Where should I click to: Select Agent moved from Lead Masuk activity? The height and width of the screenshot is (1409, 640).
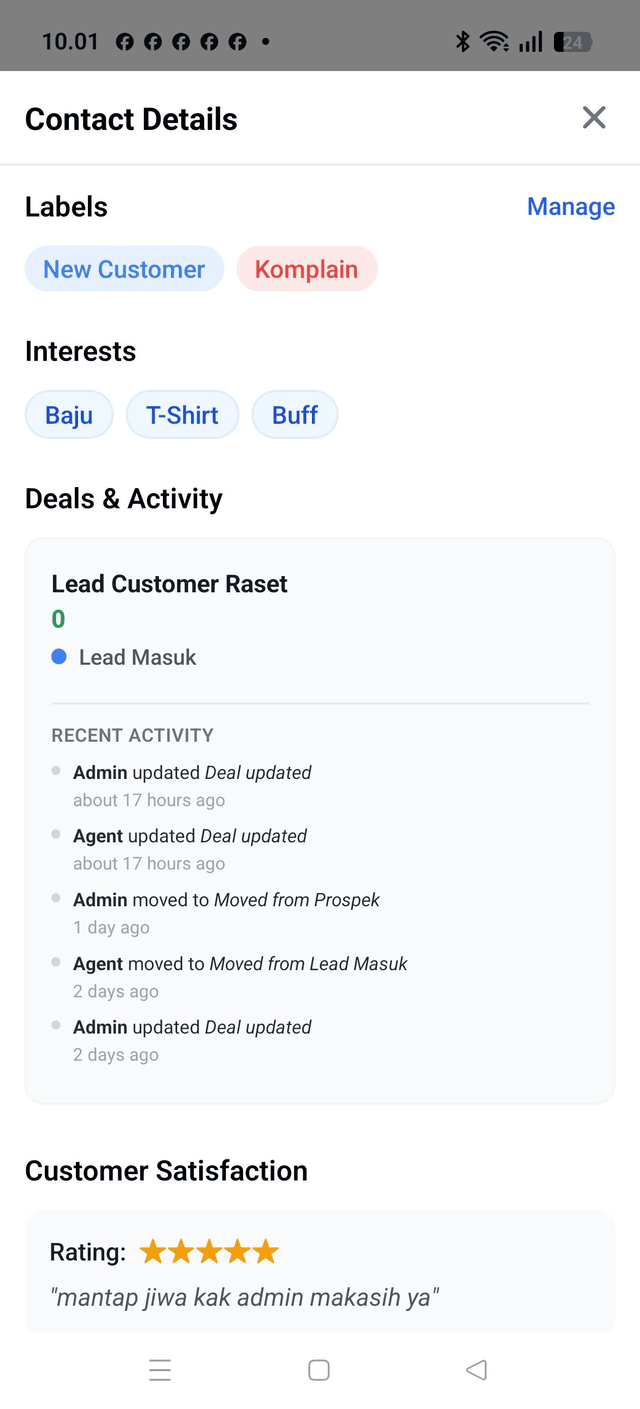(x=240, y=964)
